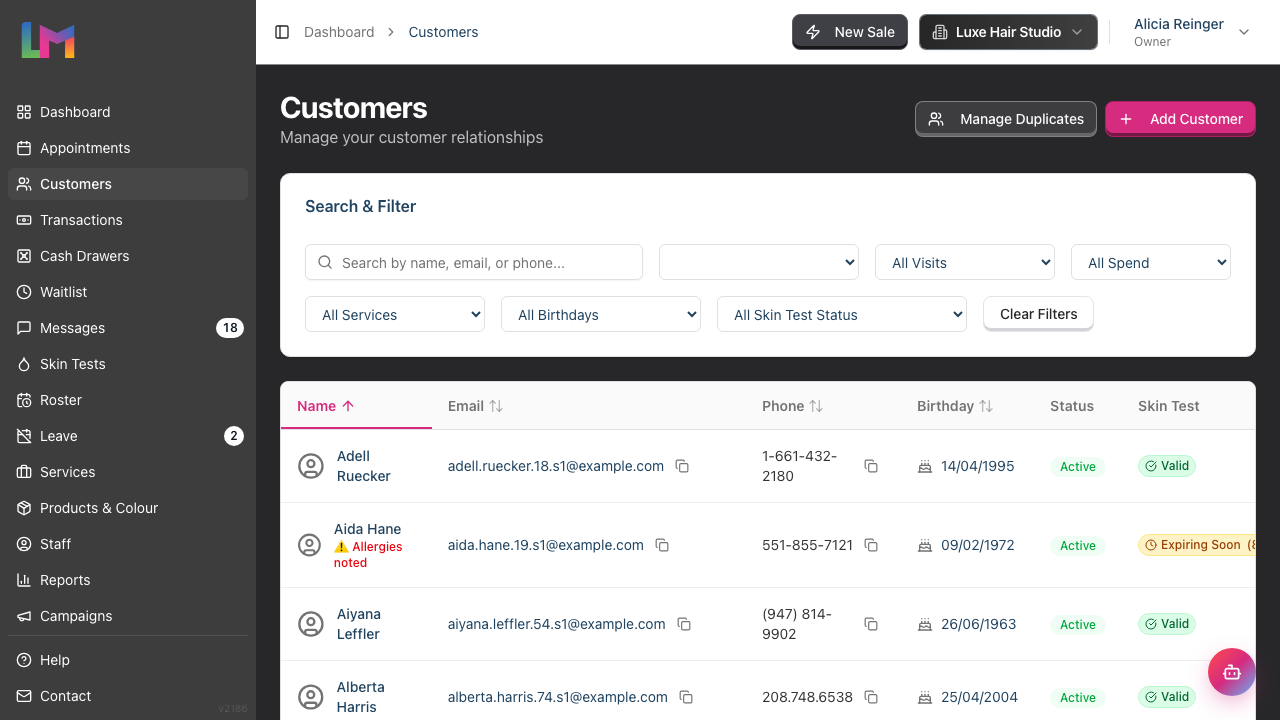Screen dimensions: 1280x720
Task: Copy phone number 551-855-7121
Action: pyautogui.click(x=871, y=545)
